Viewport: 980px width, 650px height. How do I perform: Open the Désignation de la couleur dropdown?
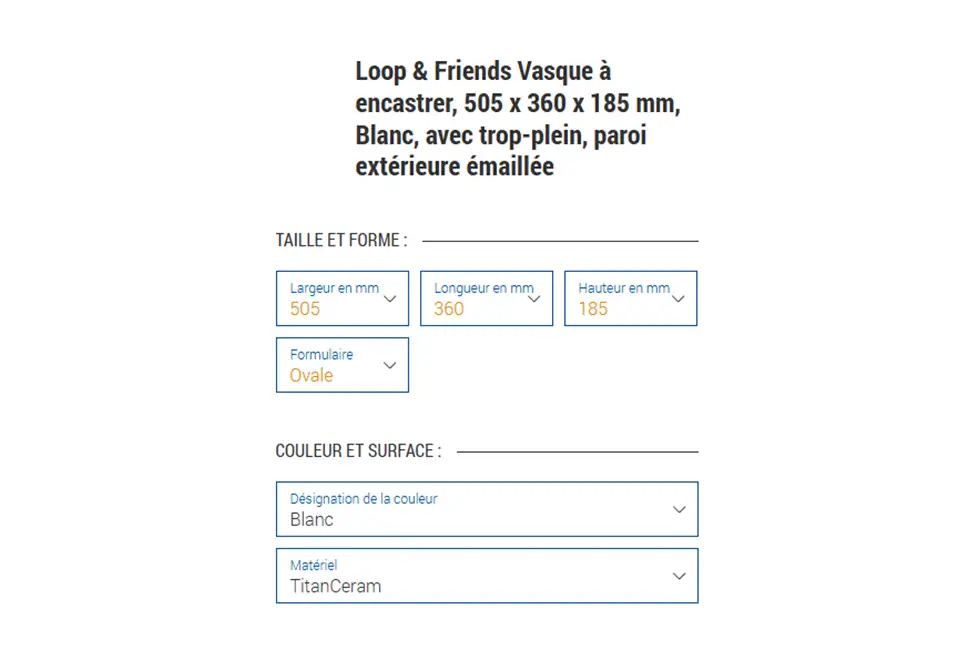(x=487, y=509)
